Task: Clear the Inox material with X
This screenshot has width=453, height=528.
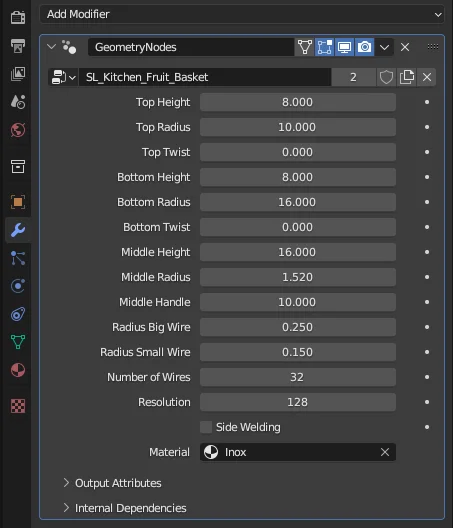Action: click(x=385, y=452)
